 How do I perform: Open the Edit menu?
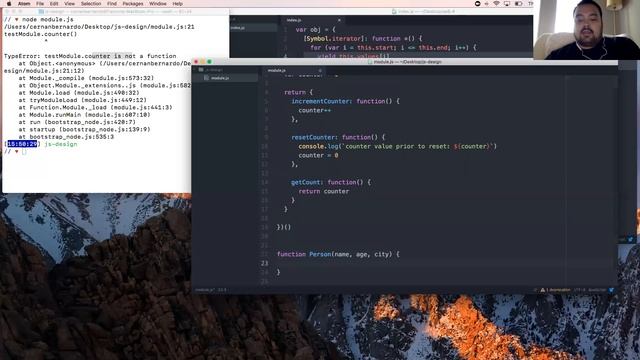(x=54, y=3)
